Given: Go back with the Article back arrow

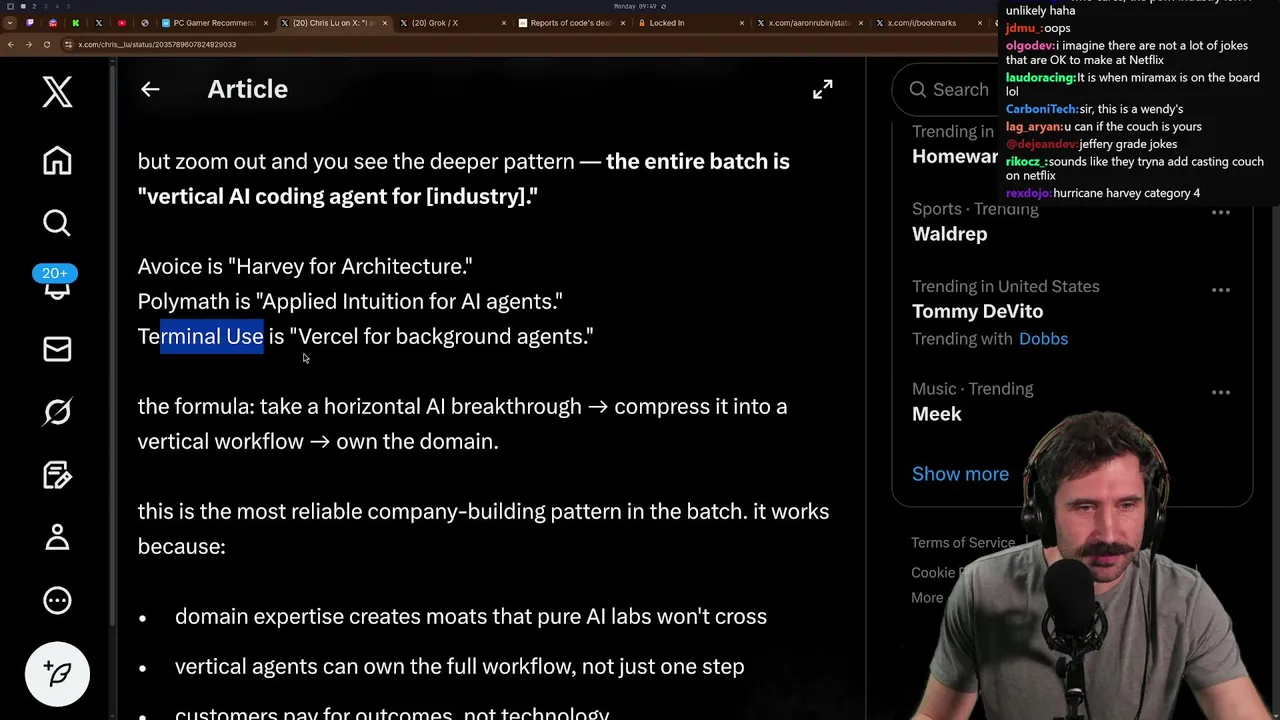Looking at the screenshot, I should (x=150, y=89).
